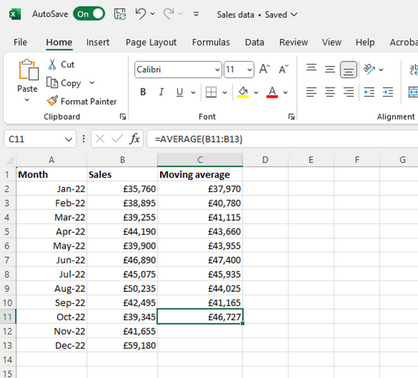Apply red Font Color
Screen dimensions: 418x378
[x=272, y=92]
